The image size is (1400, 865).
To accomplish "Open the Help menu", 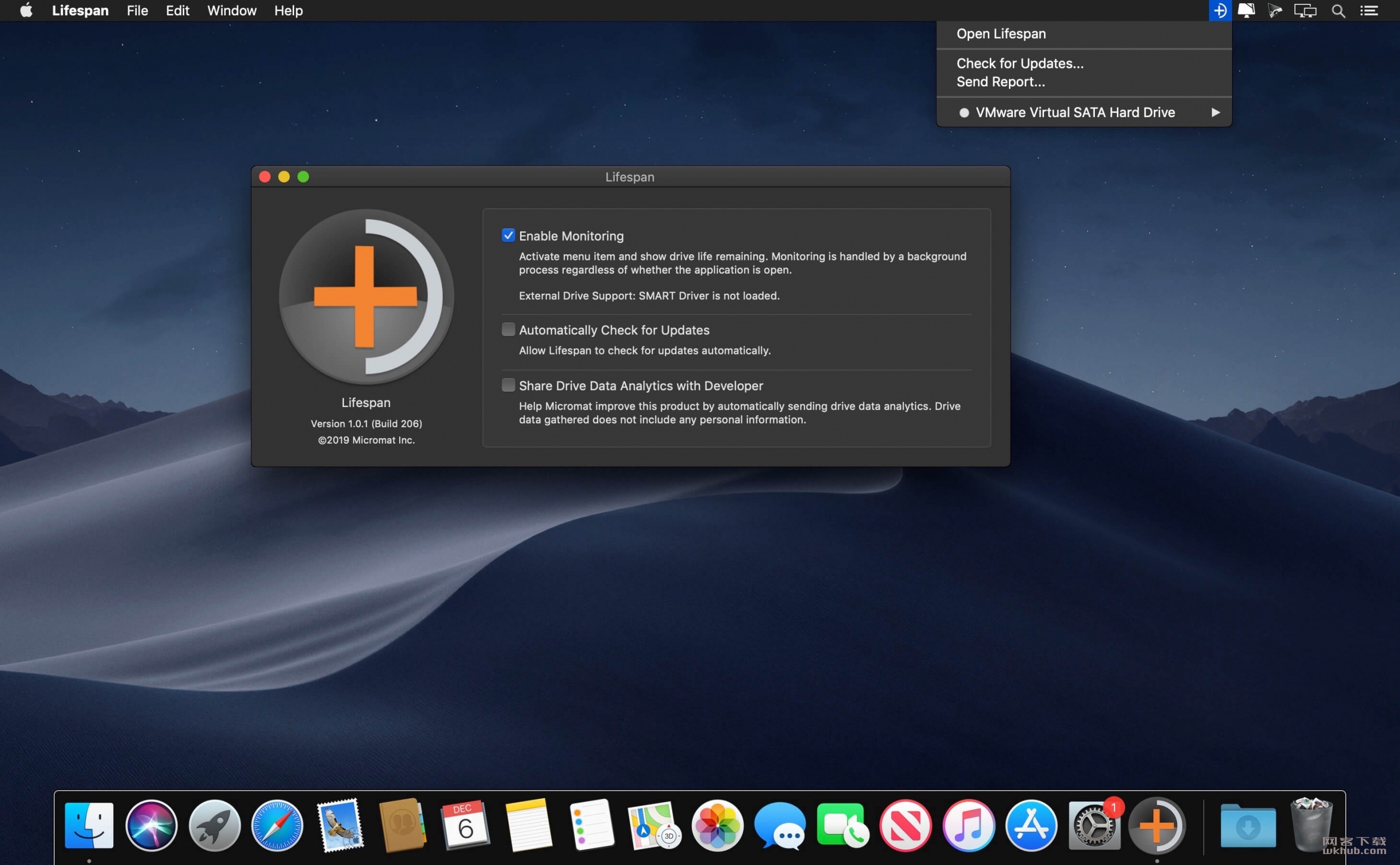I will (x=288, y=10).
